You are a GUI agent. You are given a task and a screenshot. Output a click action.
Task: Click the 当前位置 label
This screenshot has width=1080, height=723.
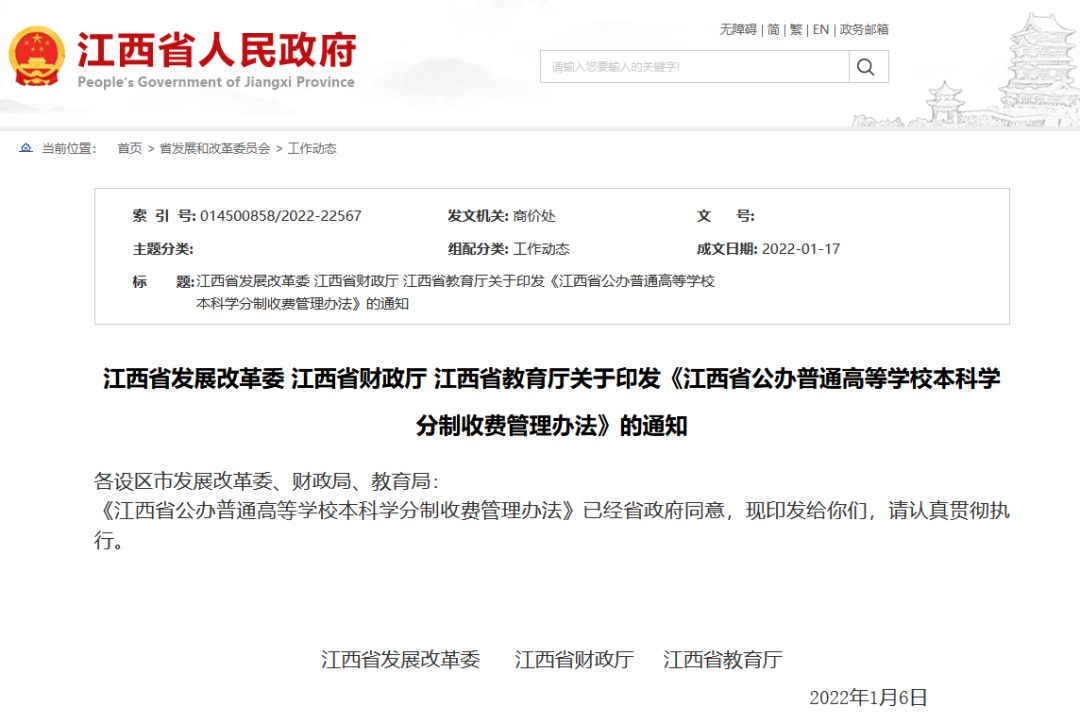tap(69, 148)
